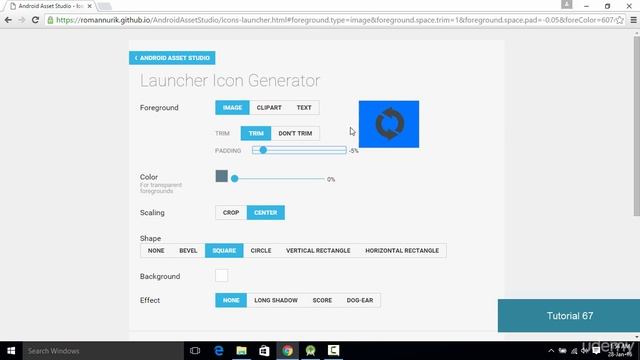Open the white background color swatch
Screen dimensions: 640x360
[x=222, y=276]
